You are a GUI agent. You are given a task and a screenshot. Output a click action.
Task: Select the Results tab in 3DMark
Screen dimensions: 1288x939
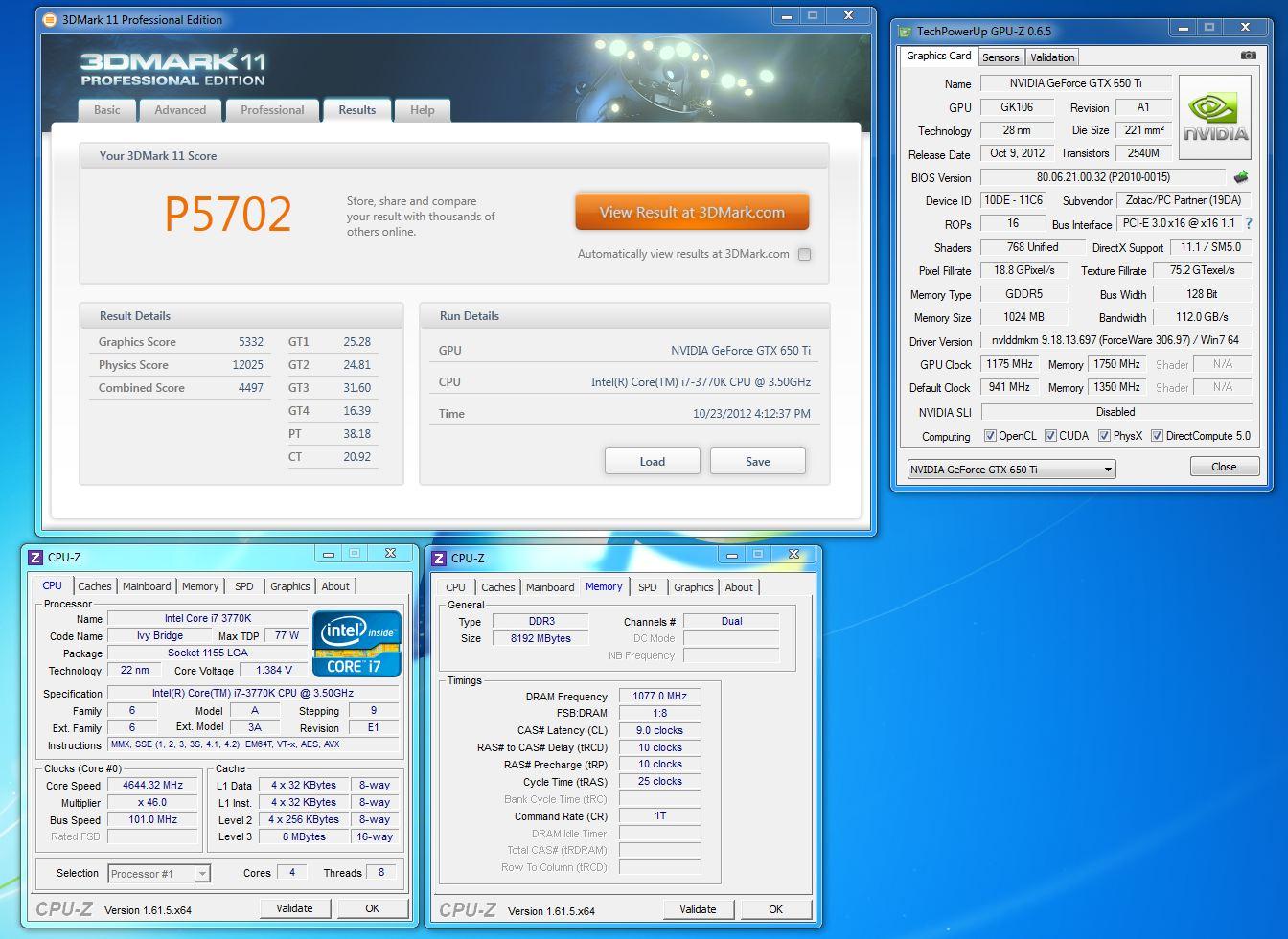356,110
